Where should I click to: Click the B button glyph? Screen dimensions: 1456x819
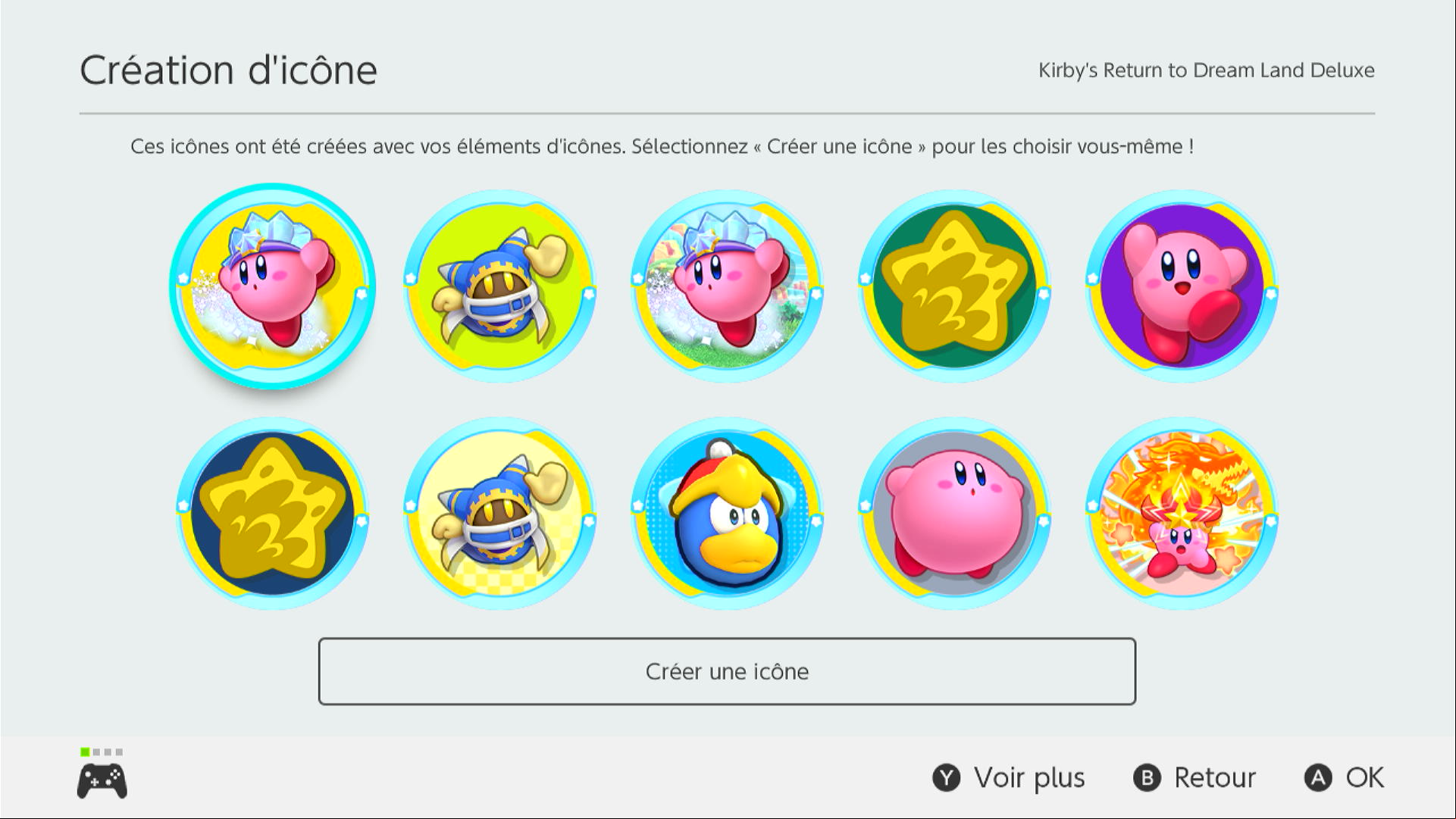pyautogui.click(x=1147, y=778)
